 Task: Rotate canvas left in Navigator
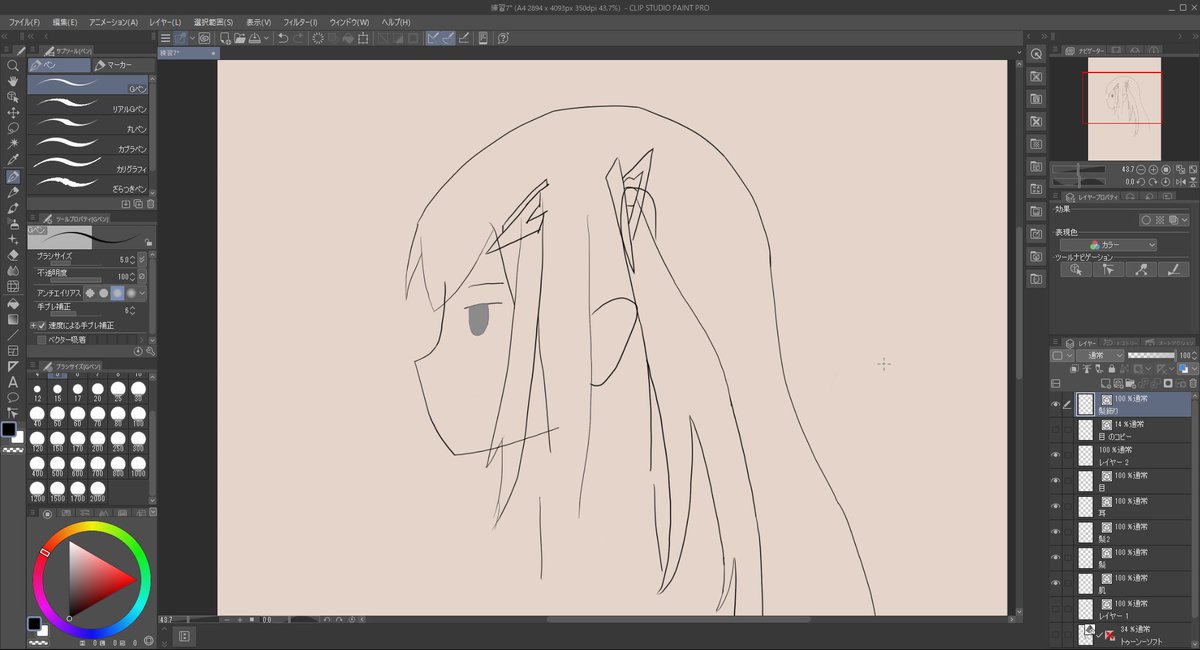(1142, 182)
